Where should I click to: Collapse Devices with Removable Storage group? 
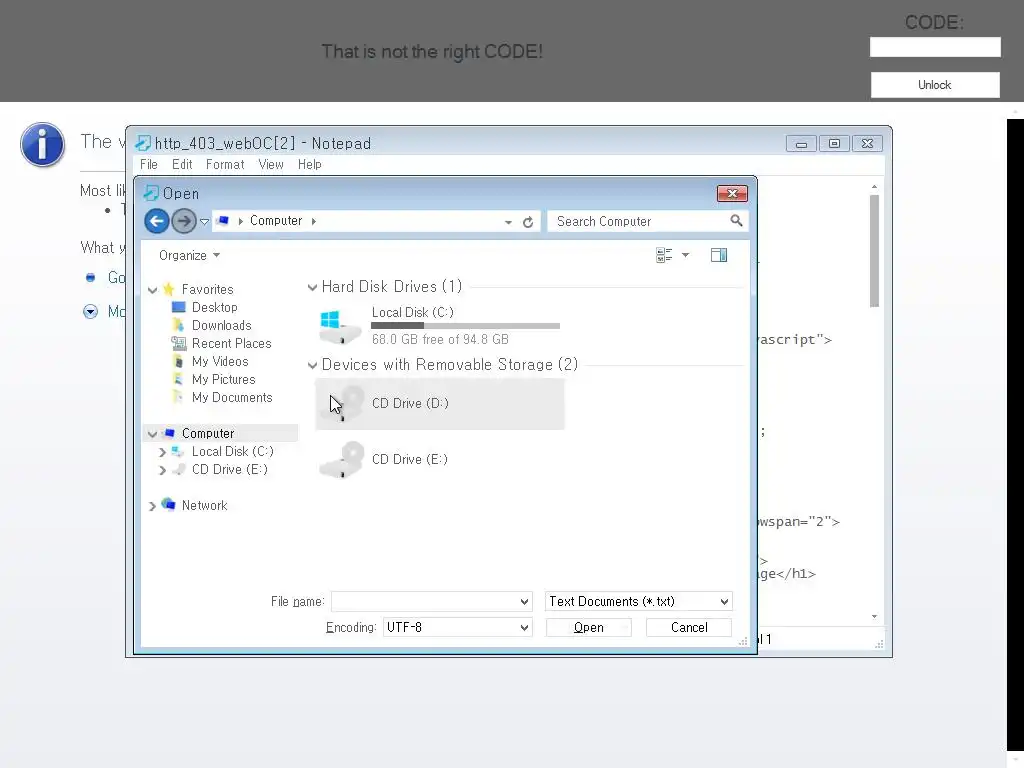312,365
